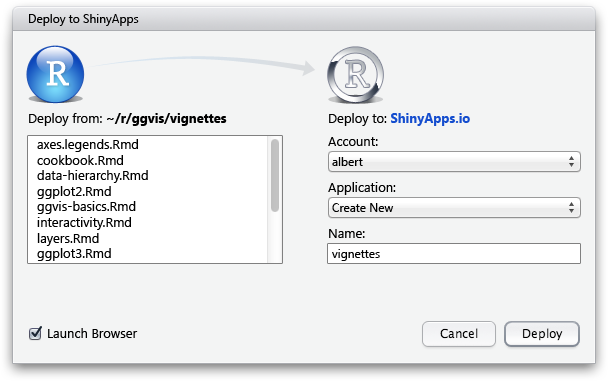Toggle the Launch Browser checkbox
This screenshot has width=608, height=381.
[x=35, y=333]
